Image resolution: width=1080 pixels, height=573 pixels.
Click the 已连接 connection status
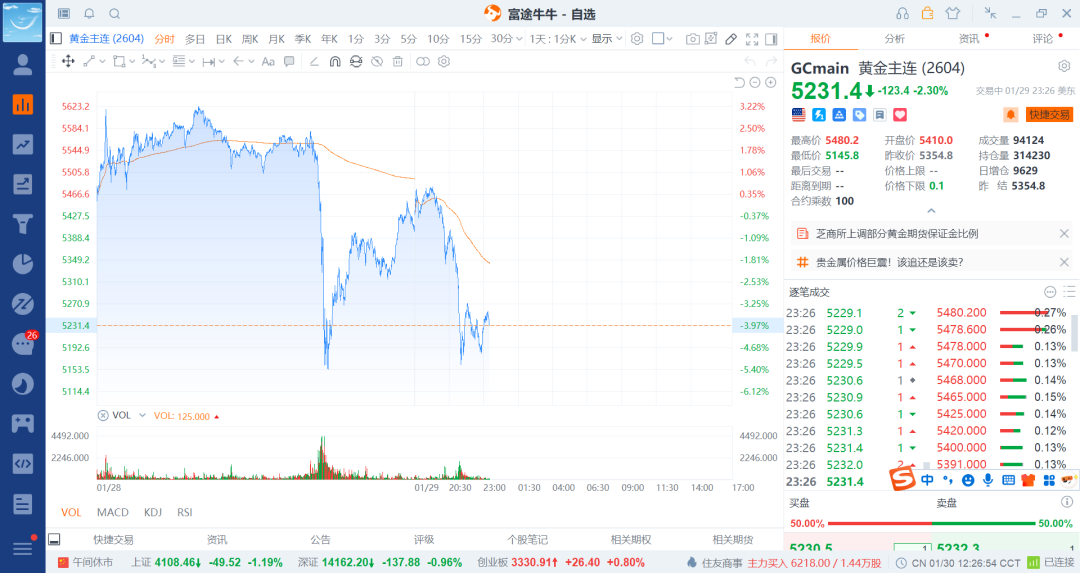tap(1051, 563)
